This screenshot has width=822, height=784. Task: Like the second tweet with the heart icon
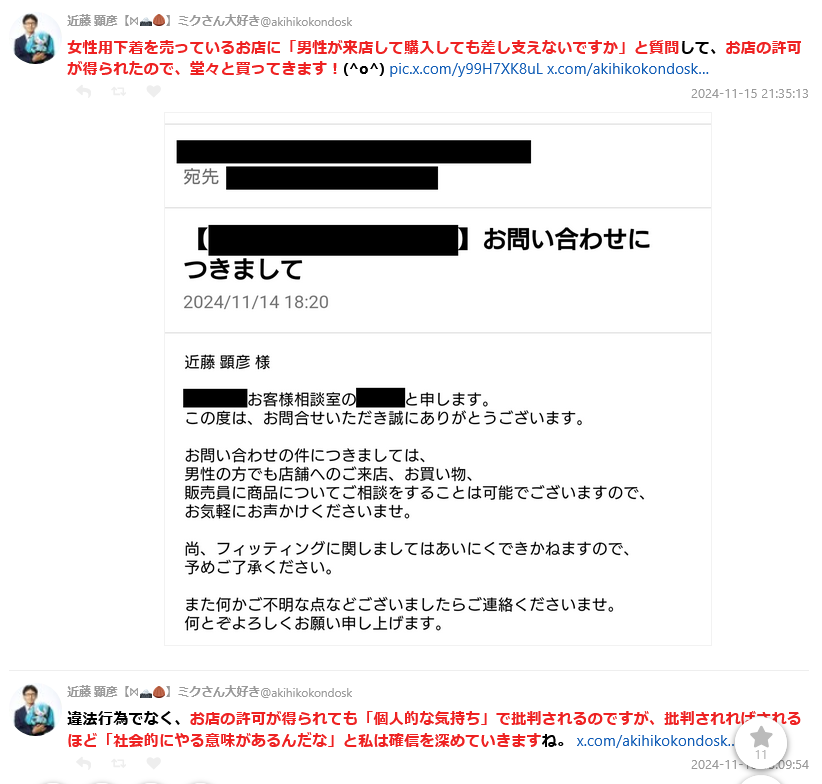pyautogui.click(x=154, y=763)
